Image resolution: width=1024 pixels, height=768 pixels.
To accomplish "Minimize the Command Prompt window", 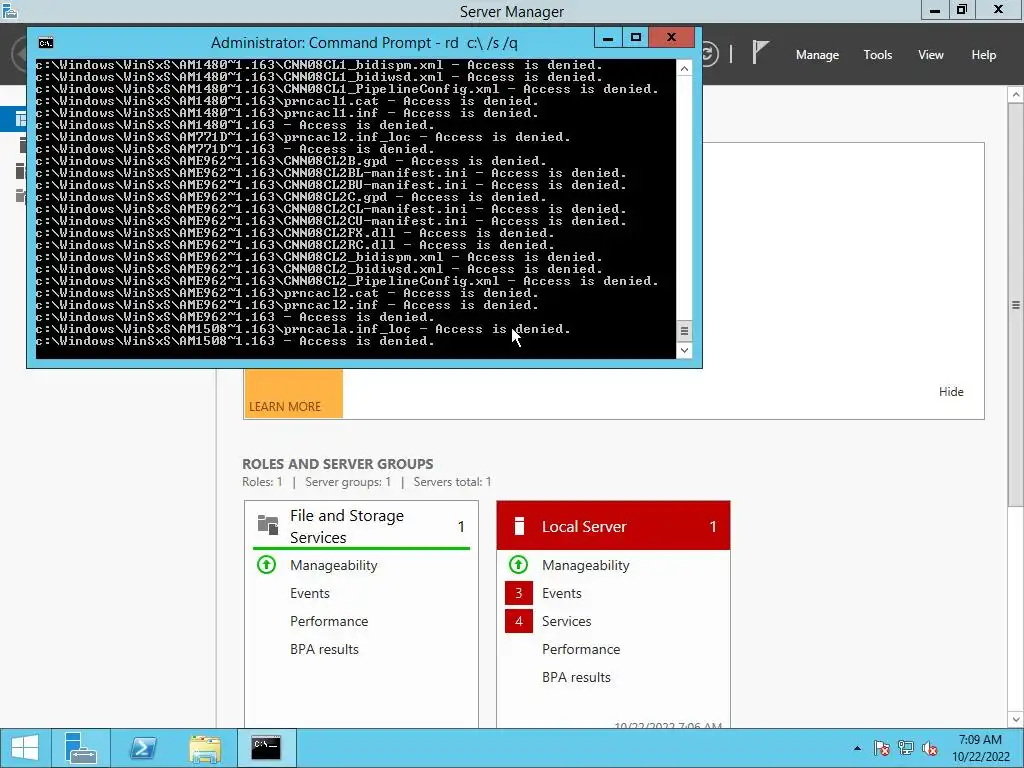I will pos(608,38).
